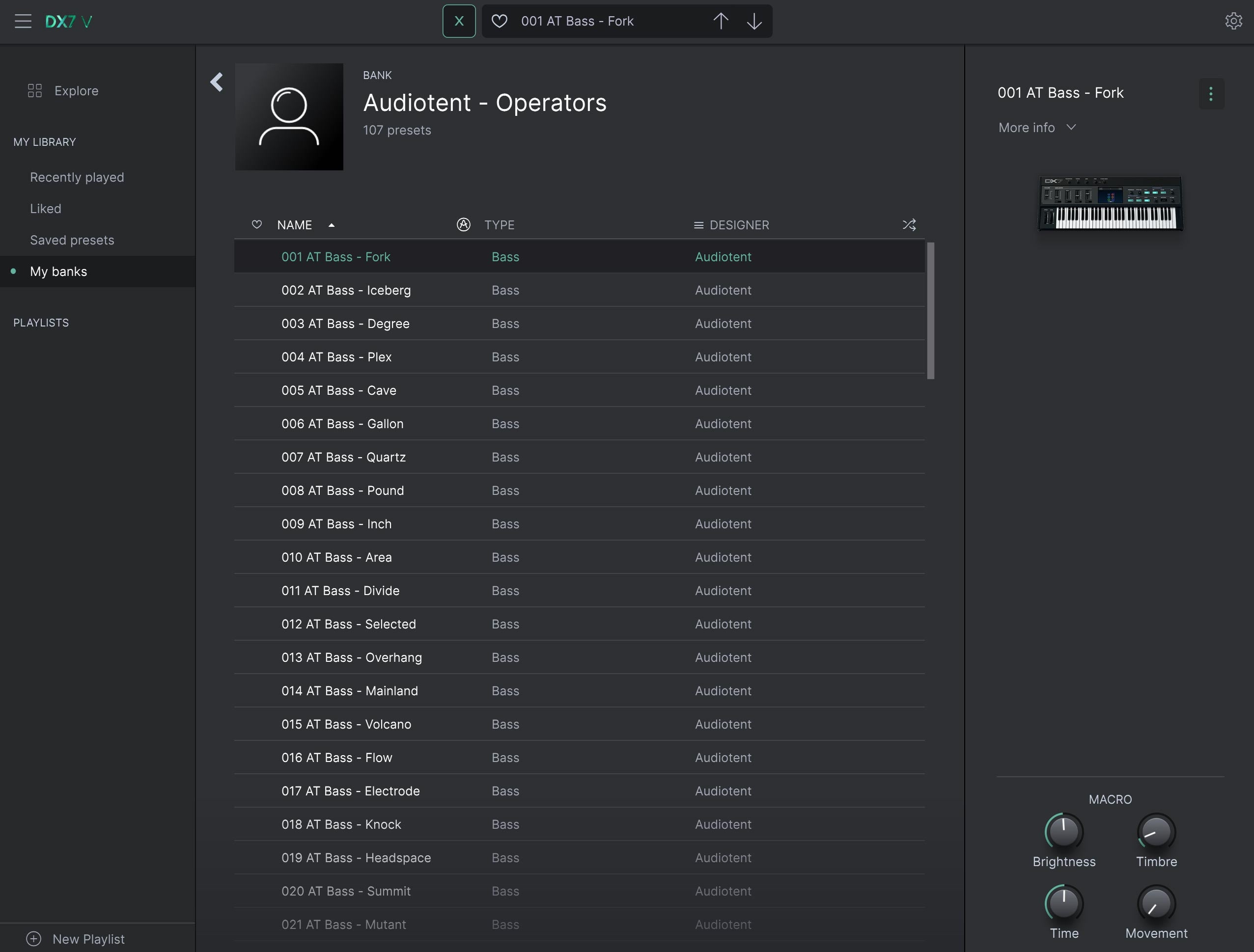Load the previous preset with up arrow
The width and height of the screenshot is (1254, 952).
click(721, 22)
